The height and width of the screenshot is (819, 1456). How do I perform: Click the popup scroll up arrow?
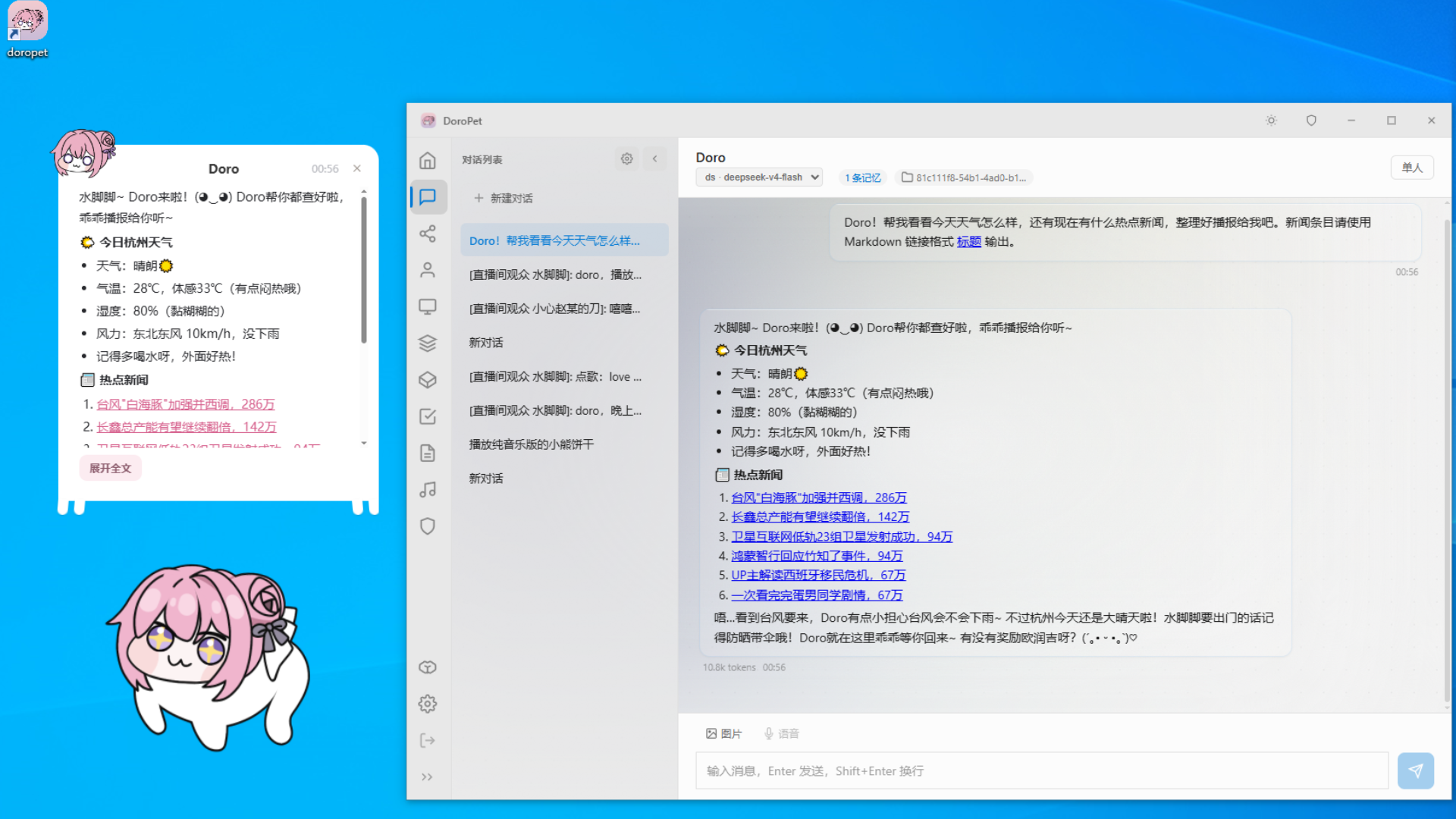[364, 193]
